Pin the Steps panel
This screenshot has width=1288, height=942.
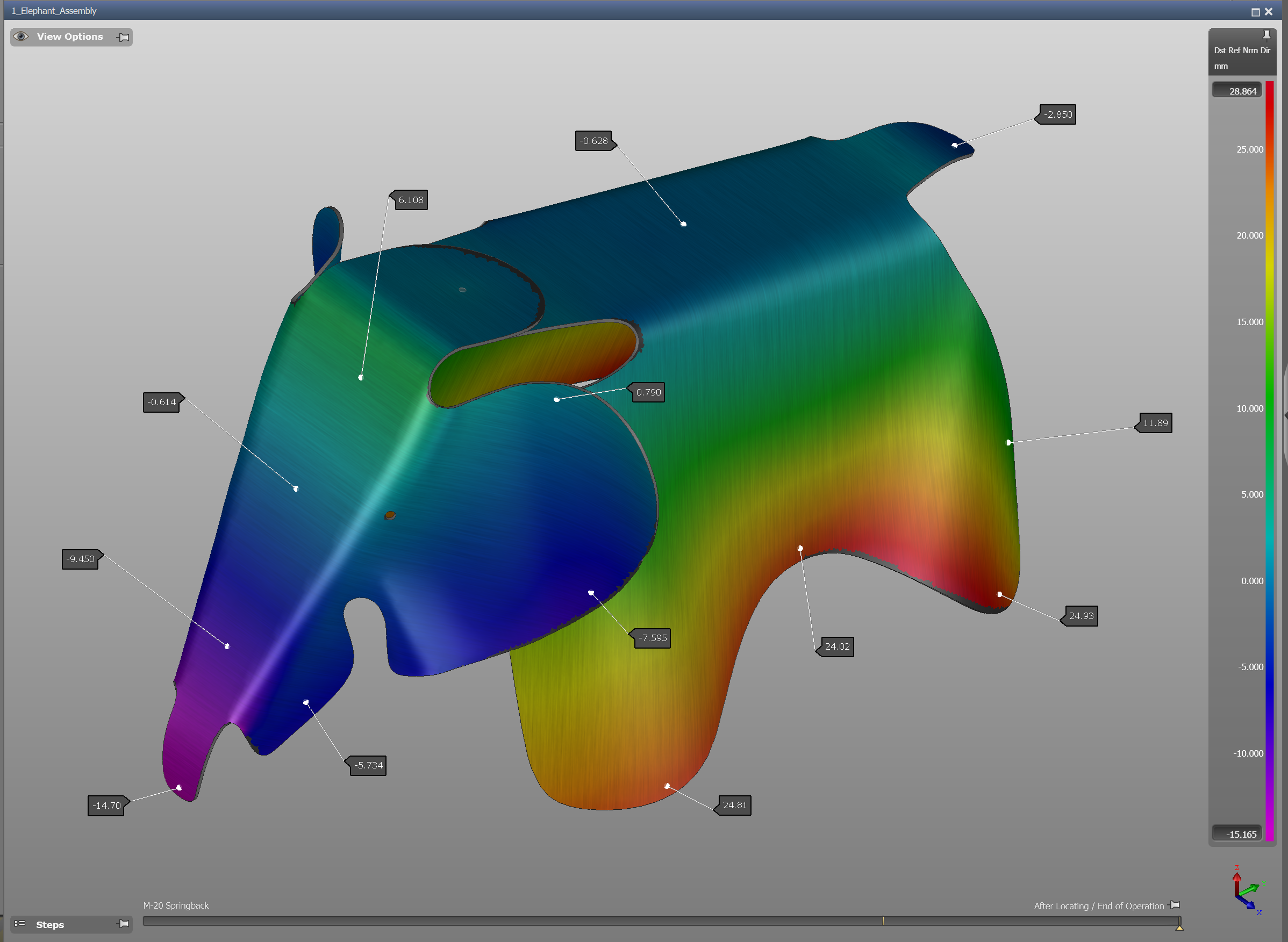[123, 924]
